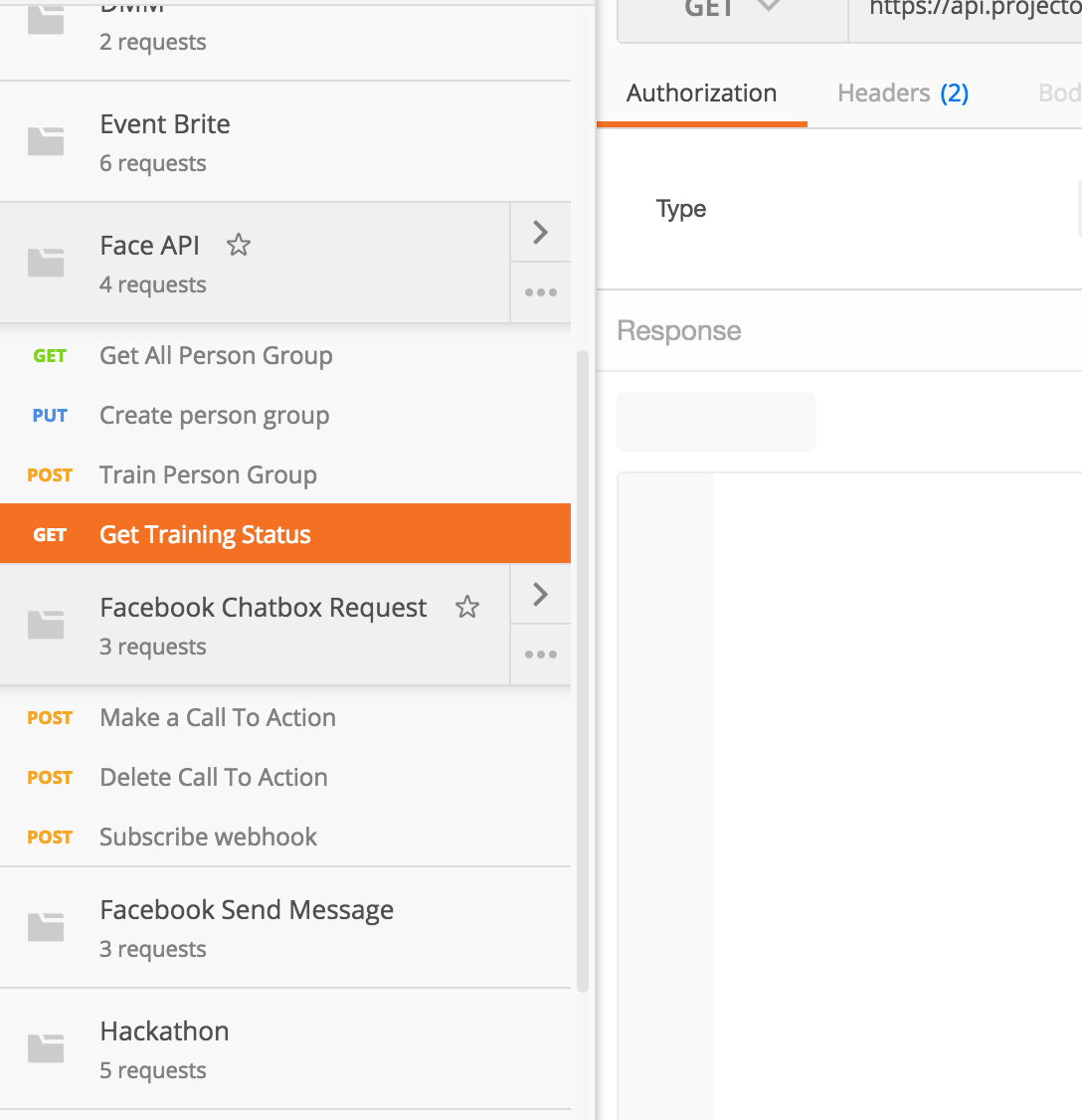
Task: Open the HTTP method GET dropdown
Action: click(x=731, y=12)
